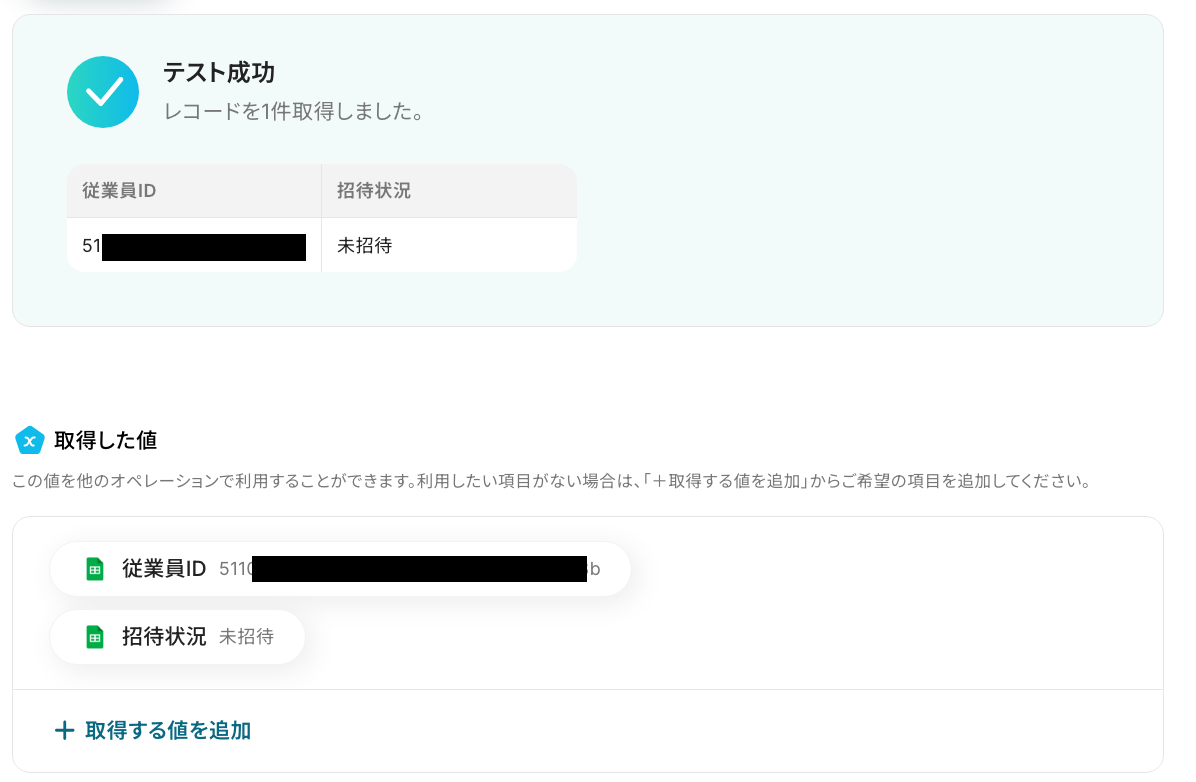Click the Google Sheets icon next to 従業員ID
1196x782 pixels.
click(x=95, y=569)
